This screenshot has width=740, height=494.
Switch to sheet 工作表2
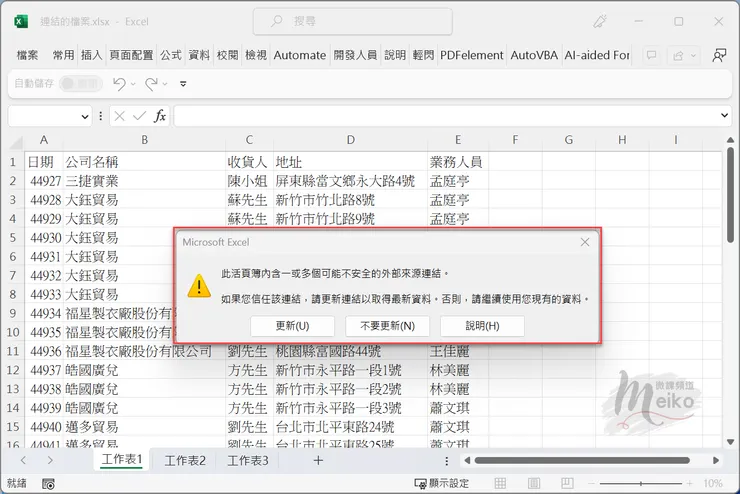(185, 461)
